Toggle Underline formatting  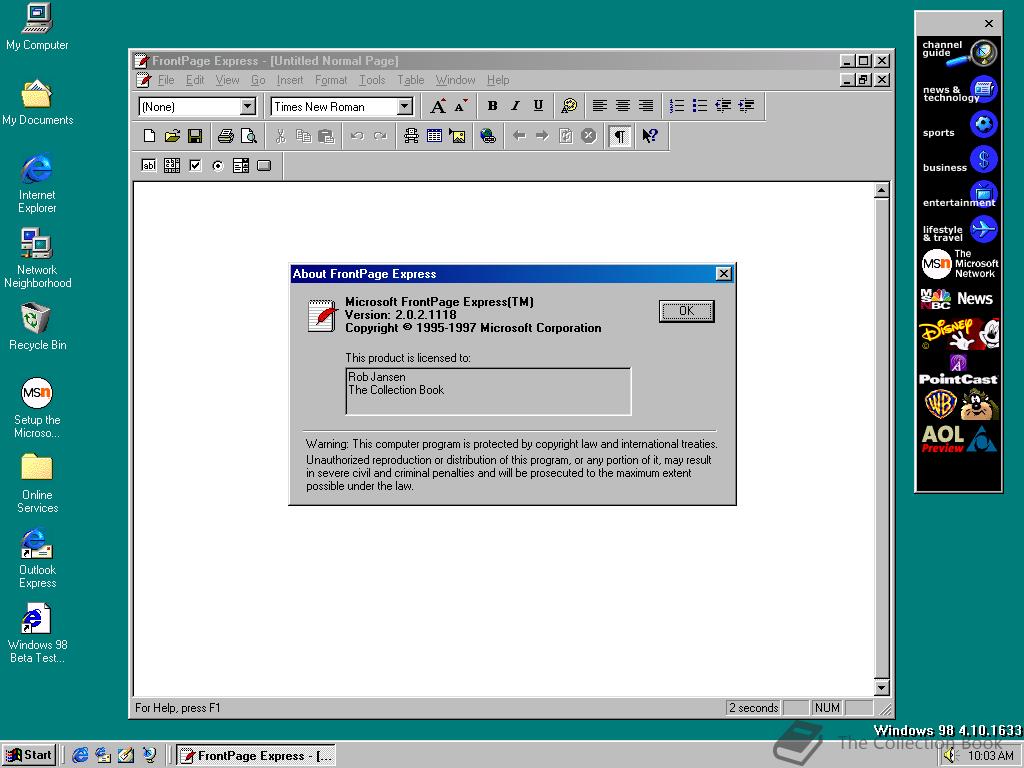(538, 106)
